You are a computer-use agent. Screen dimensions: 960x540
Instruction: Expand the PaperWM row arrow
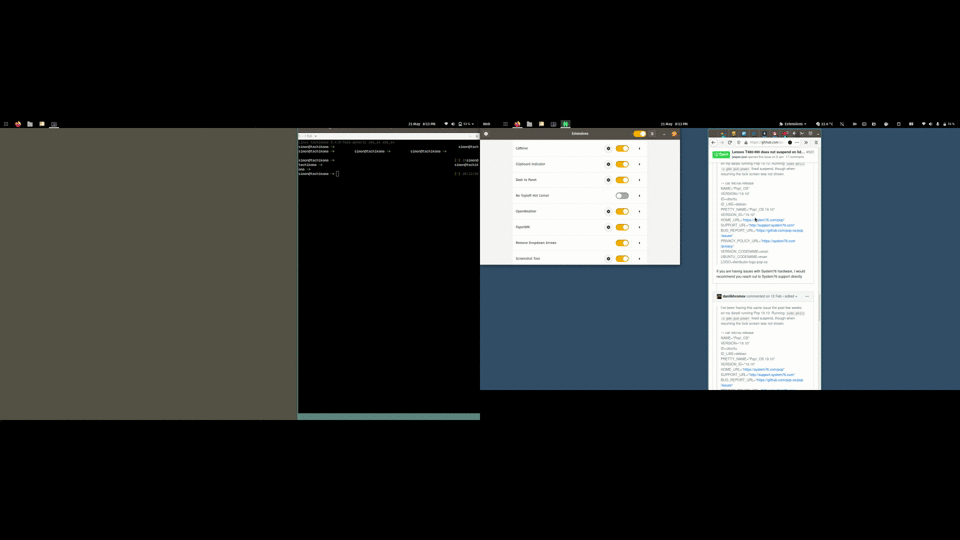pyautogui.click(x=639, y=227)
